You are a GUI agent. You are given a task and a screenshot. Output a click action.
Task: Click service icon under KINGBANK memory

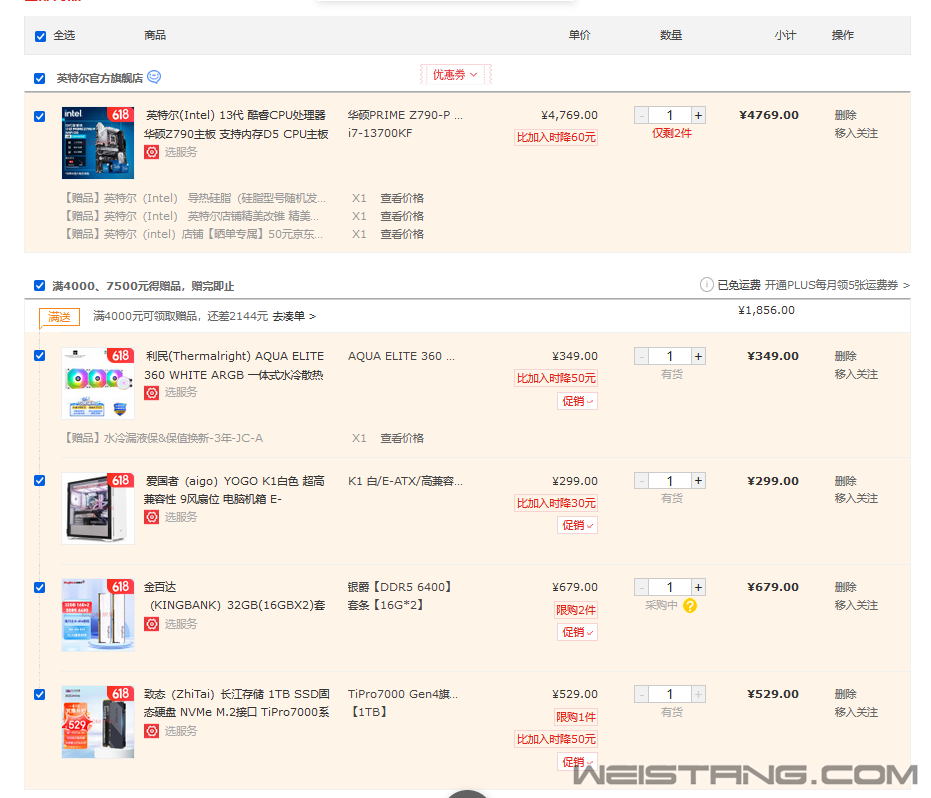(151, 624)
